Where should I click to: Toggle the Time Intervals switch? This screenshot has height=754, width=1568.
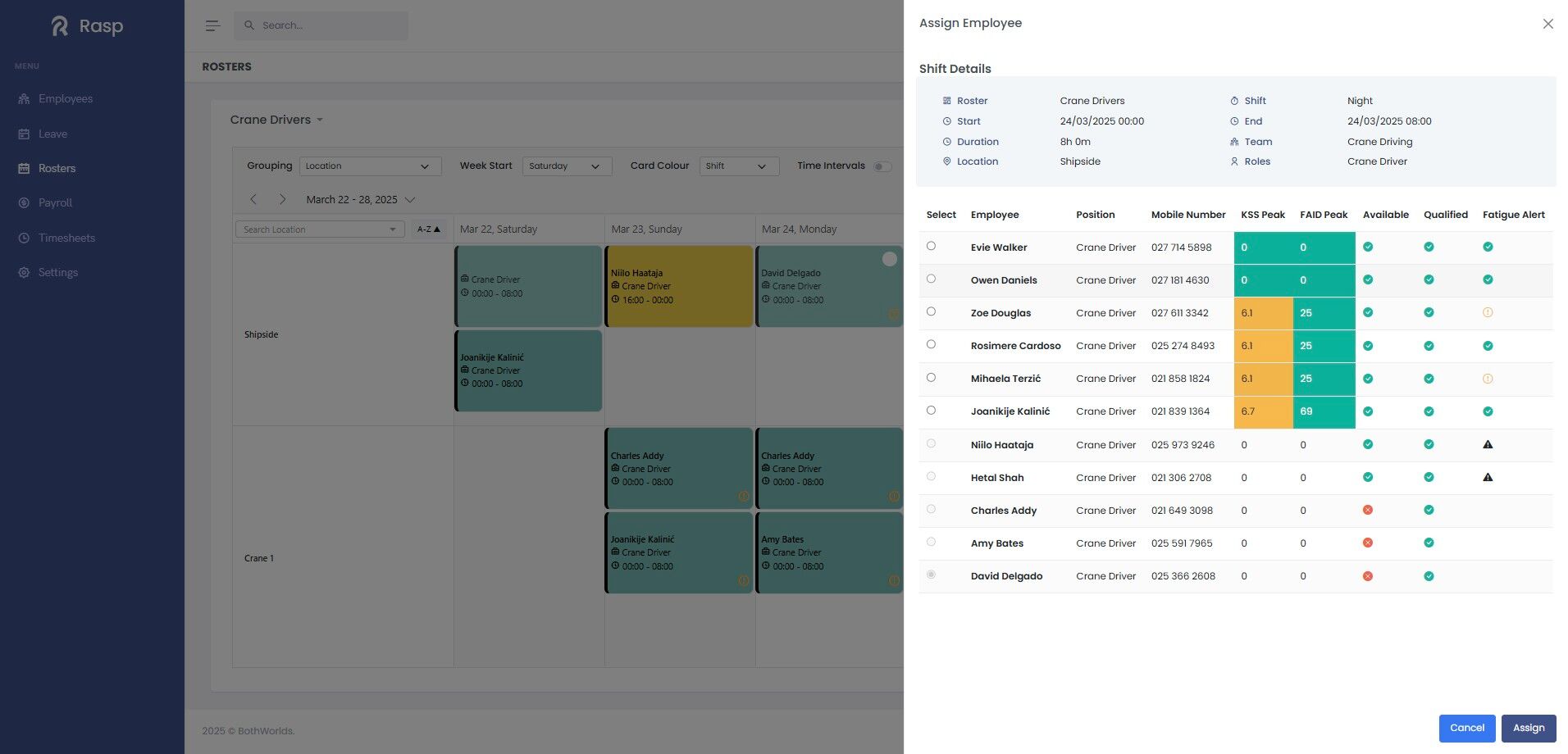(882, 166)
